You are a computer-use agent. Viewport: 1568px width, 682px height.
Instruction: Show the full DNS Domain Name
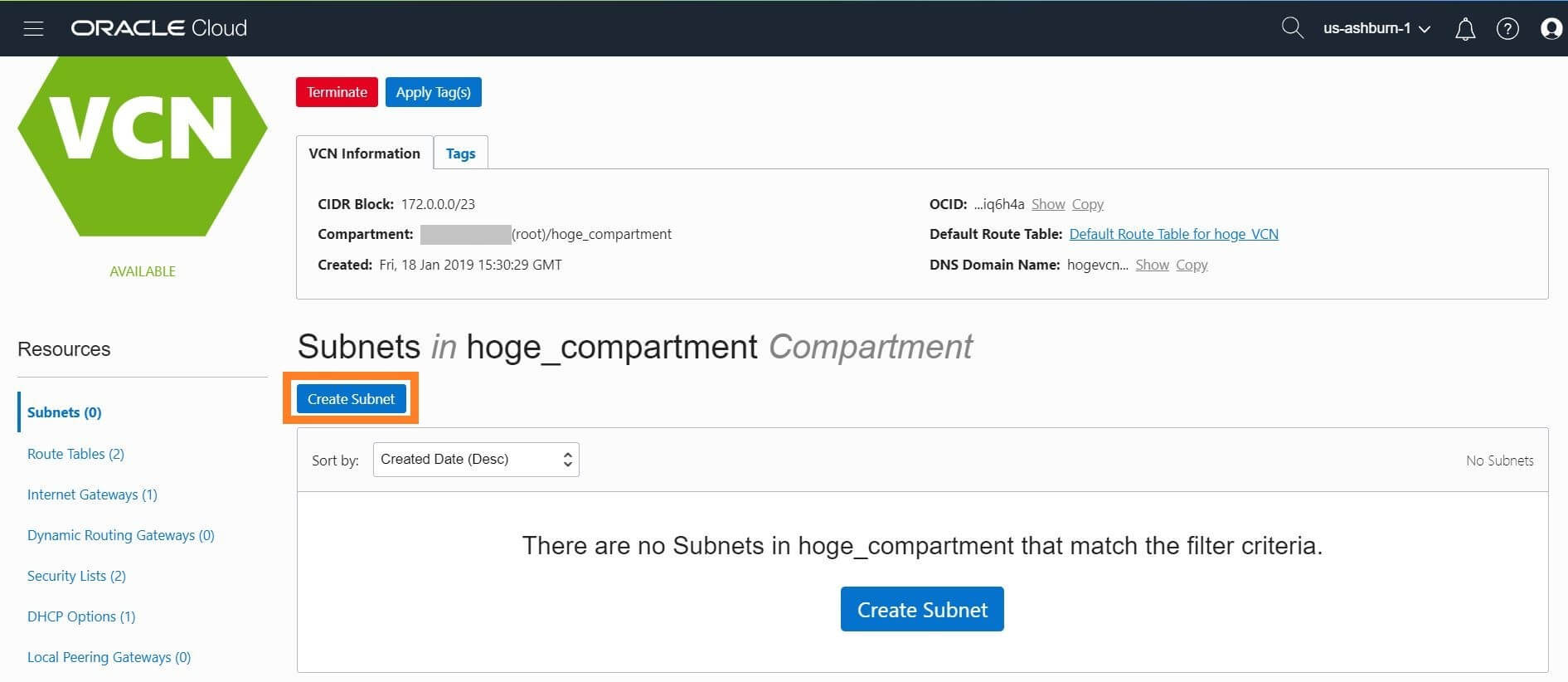point(1152,265)
